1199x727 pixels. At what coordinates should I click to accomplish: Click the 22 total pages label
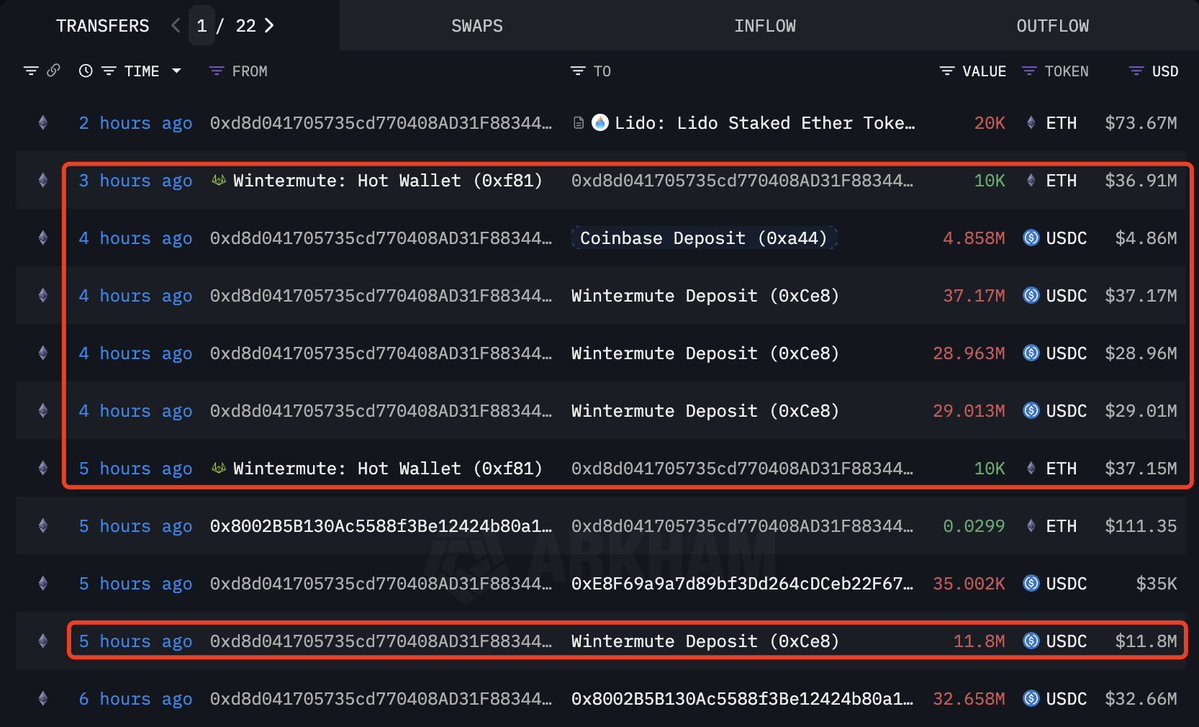pyautogui.click(x=245, y=26)
